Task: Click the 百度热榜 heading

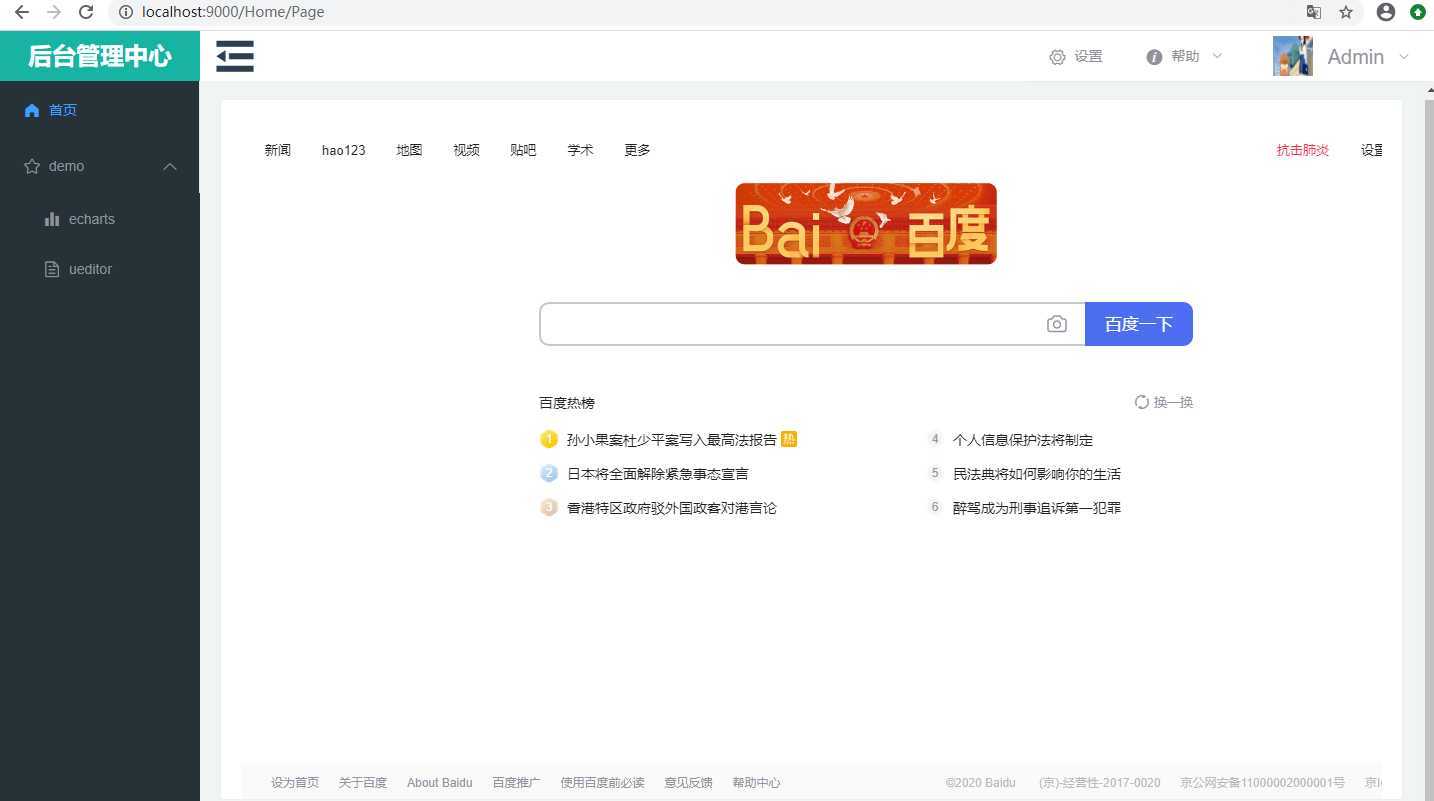Action: (567, 403)
